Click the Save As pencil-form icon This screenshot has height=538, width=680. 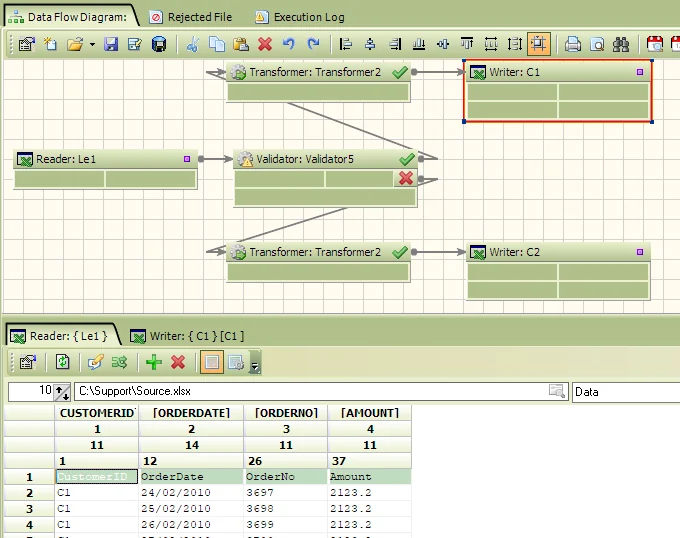(x=135, y=44)
